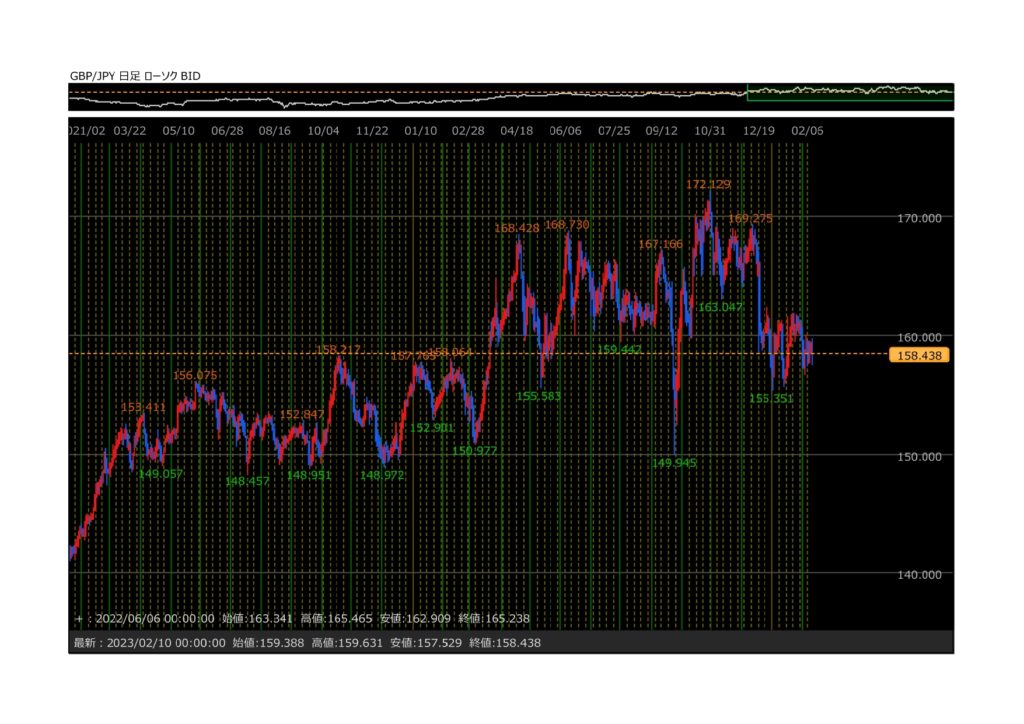
Task: Click the 168.730 peak price label
Action: 567,225
